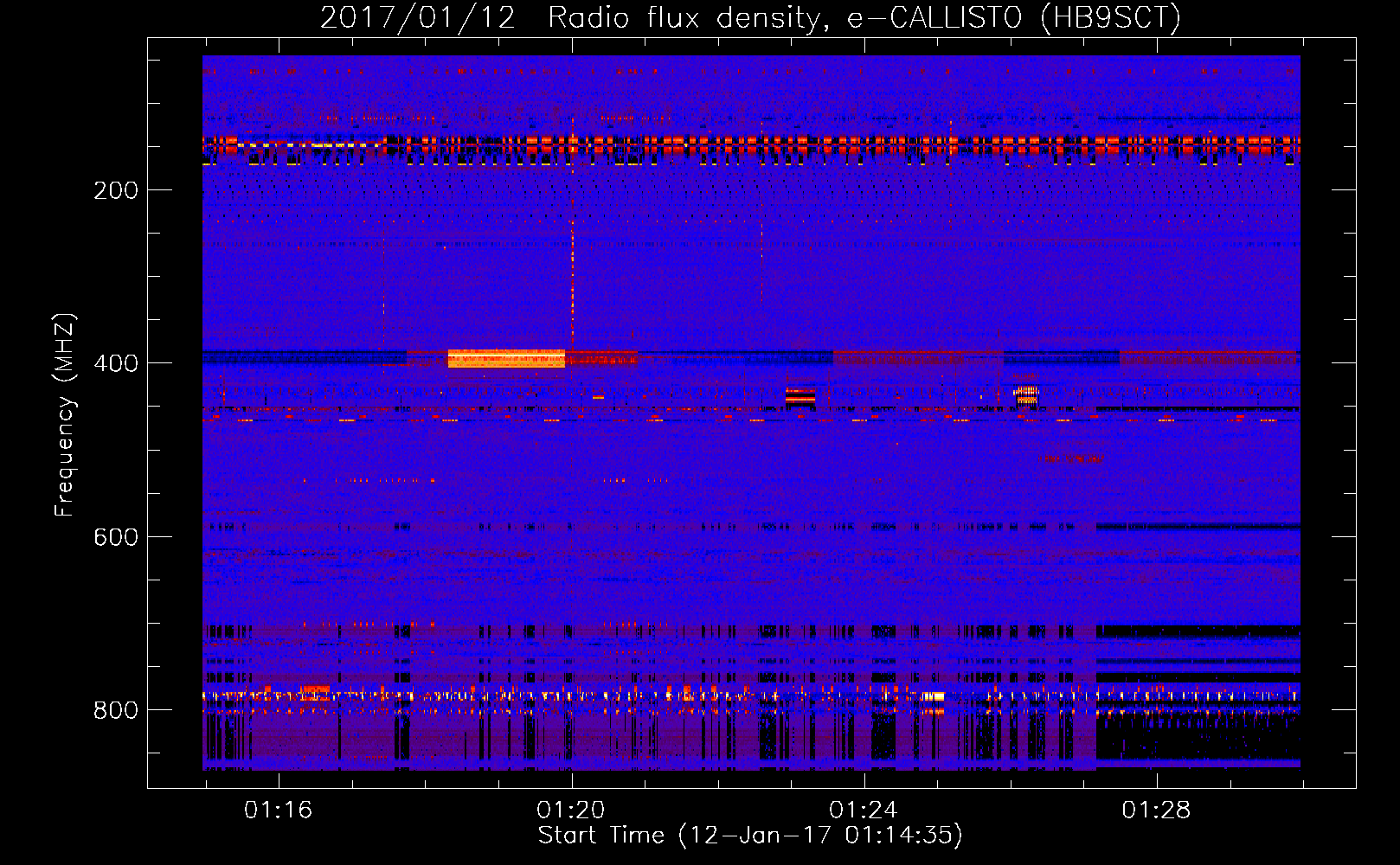Click the 800 frequency tick label
This screenshot has width=1400, height=865.
(x=116, y=710)
